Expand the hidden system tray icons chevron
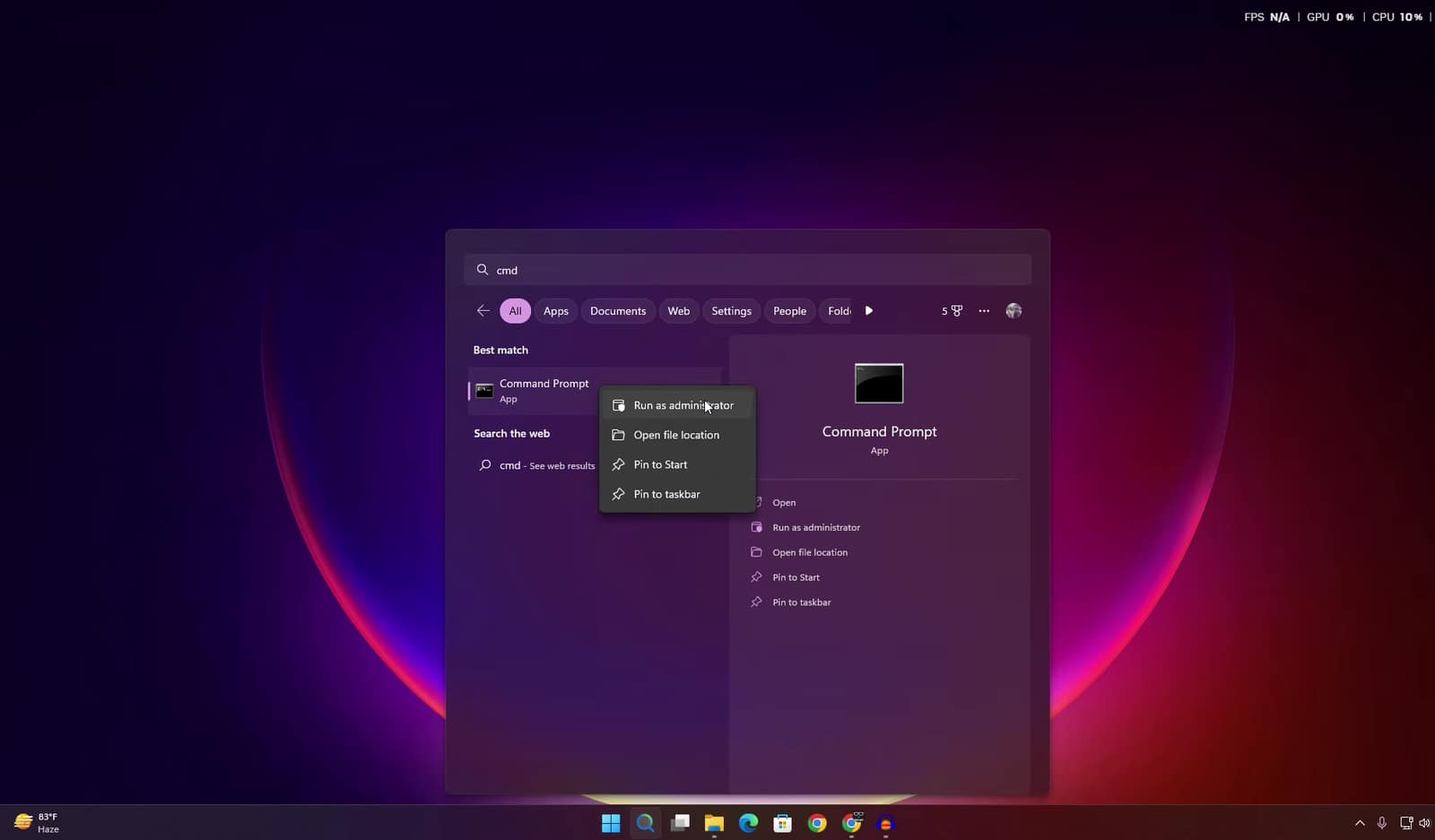 (1360, 823)
